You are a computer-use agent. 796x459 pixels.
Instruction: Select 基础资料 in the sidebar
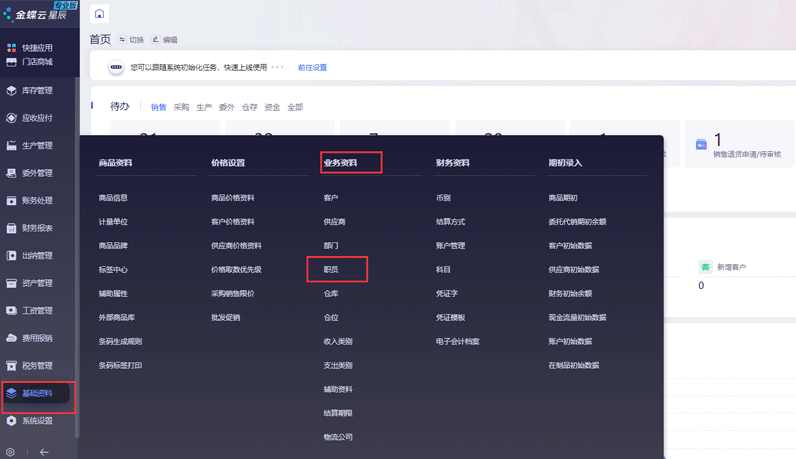pos(37,393)
